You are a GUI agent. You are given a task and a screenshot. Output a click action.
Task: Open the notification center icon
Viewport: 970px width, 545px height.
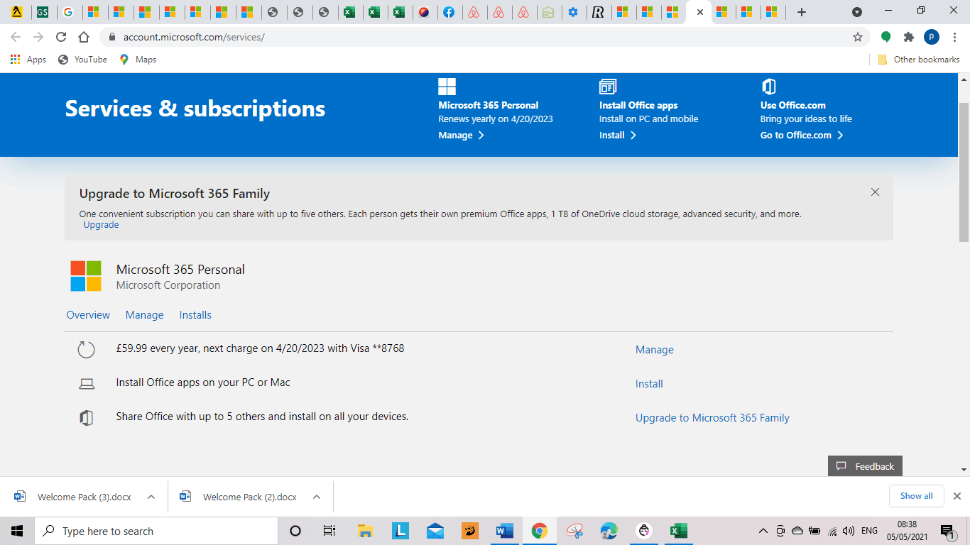click(x=948, y=531)
